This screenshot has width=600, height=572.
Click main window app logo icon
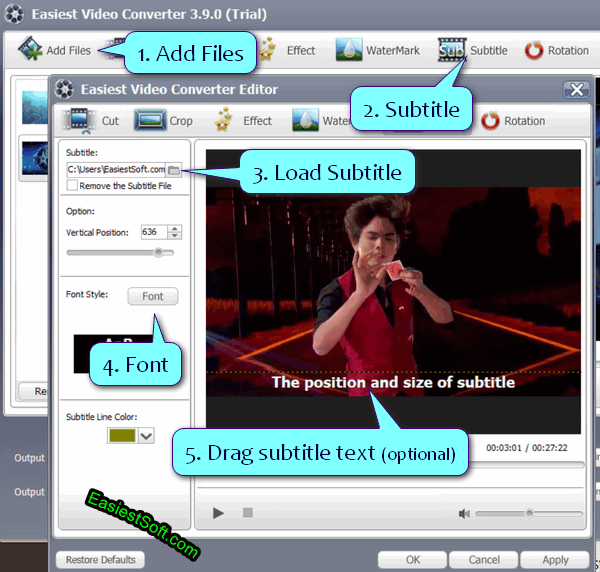14,14
